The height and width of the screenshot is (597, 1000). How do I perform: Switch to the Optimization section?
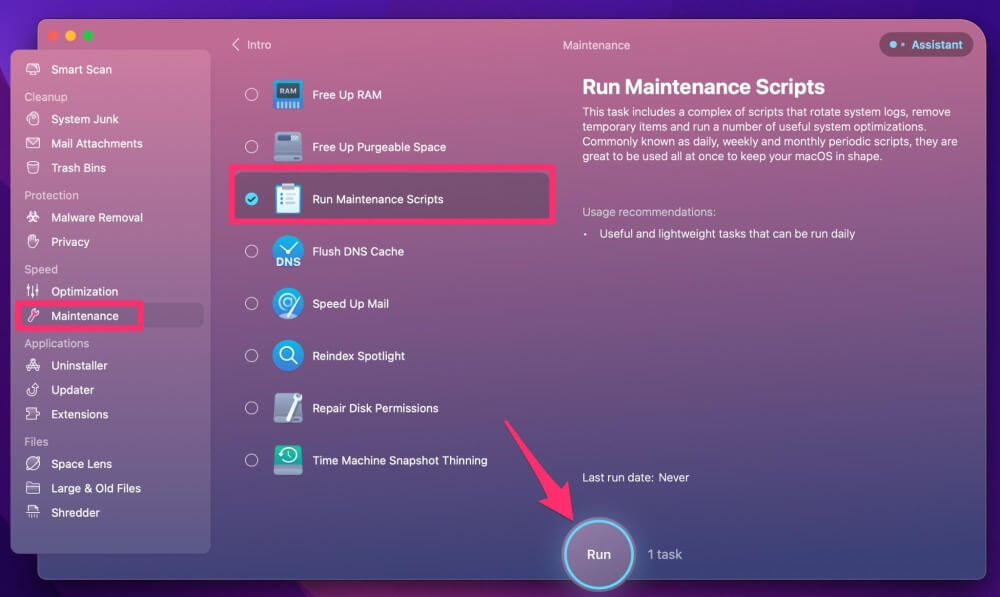(84, 291)
